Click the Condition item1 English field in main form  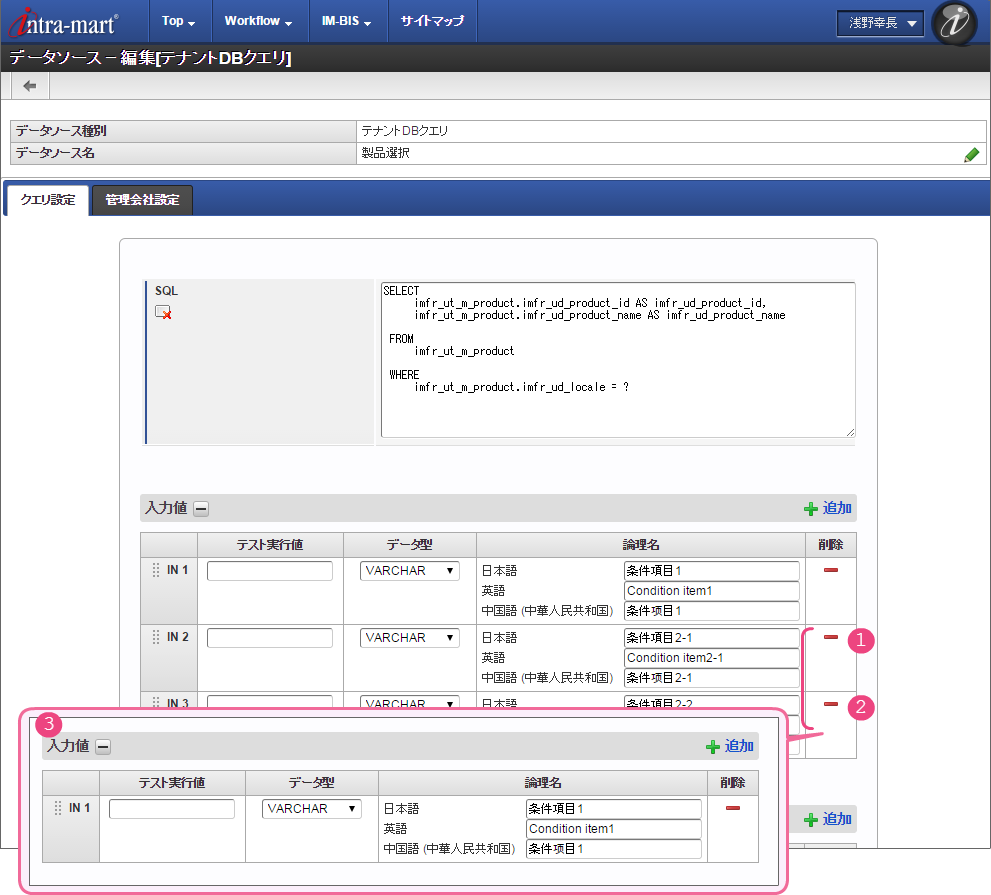point(712,591)
